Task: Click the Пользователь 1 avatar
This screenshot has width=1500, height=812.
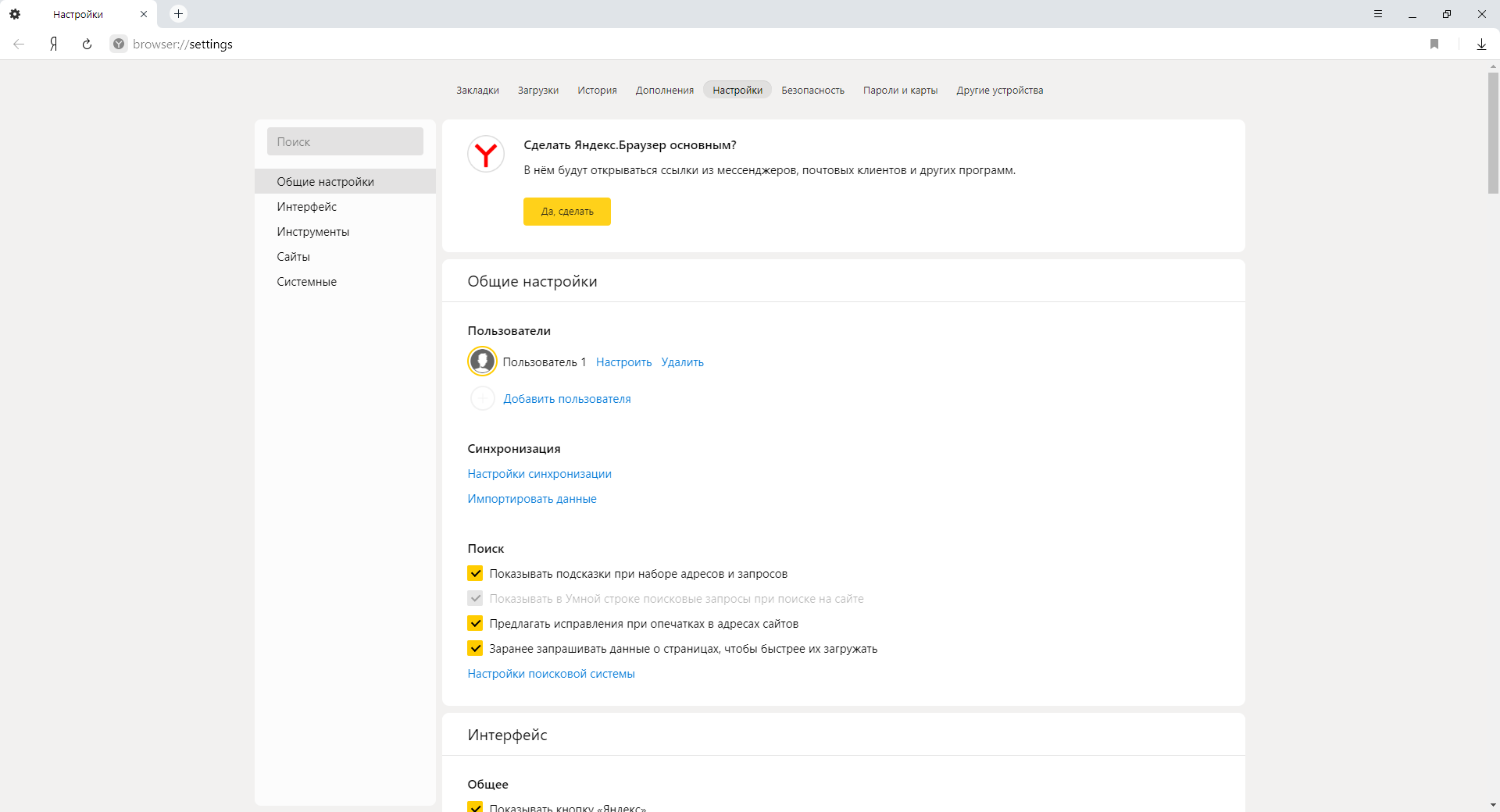Action: click(x=482, y=361)
